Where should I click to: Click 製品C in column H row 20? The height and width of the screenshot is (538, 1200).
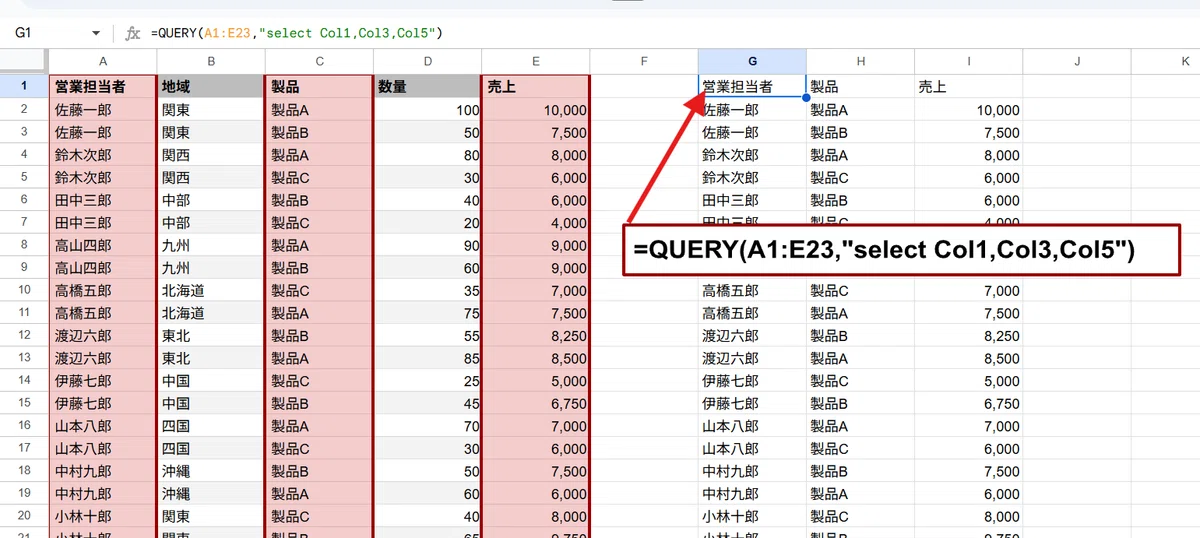coord(860,517)
